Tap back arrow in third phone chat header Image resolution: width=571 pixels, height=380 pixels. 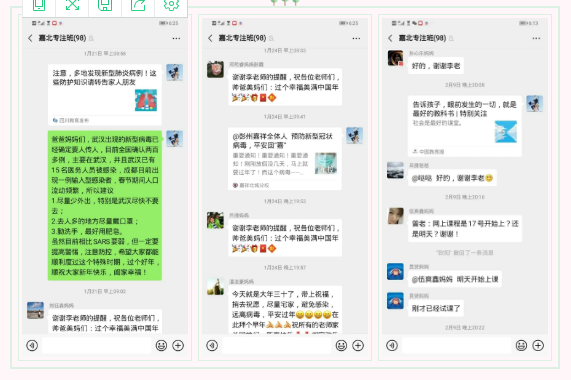point(390,38)
